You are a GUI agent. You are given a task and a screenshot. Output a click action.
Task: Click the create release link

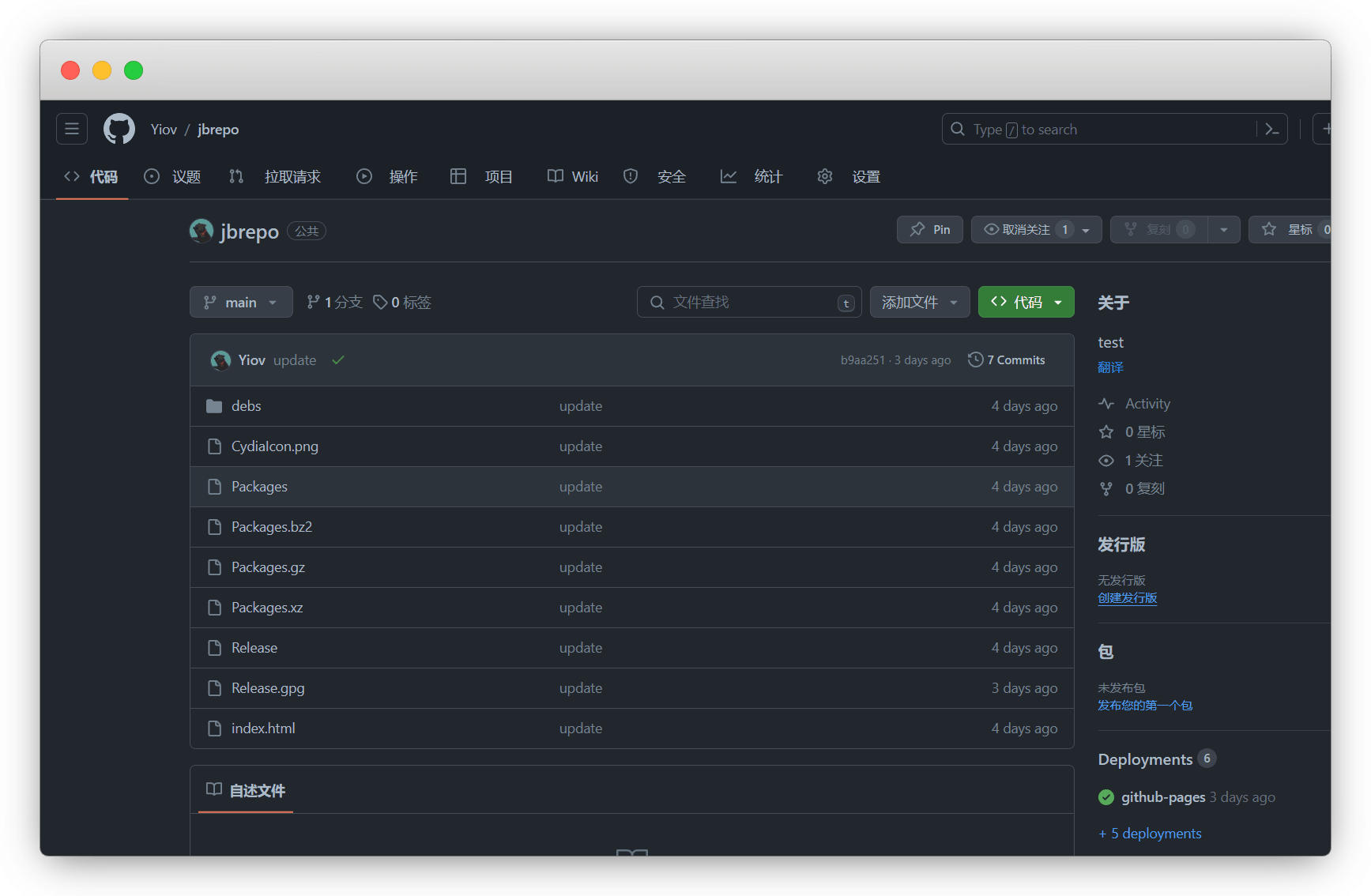click(1128, 598)
